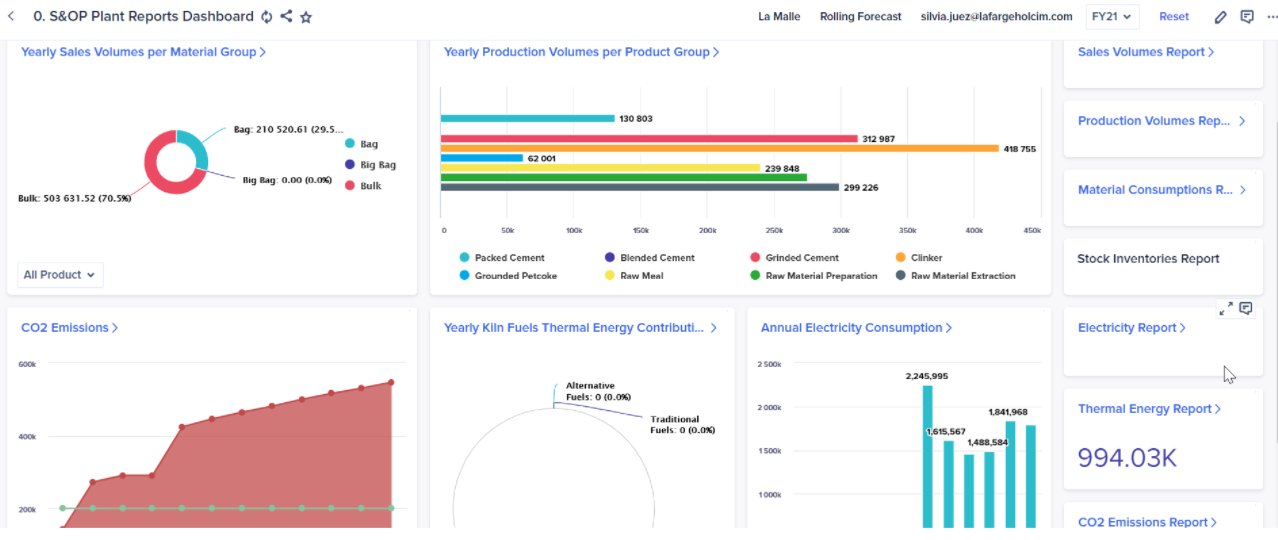The image size is (1278, 540).
Task: Expand Yearly Kiln Fuels chart chevron
Action: (714, 328)
